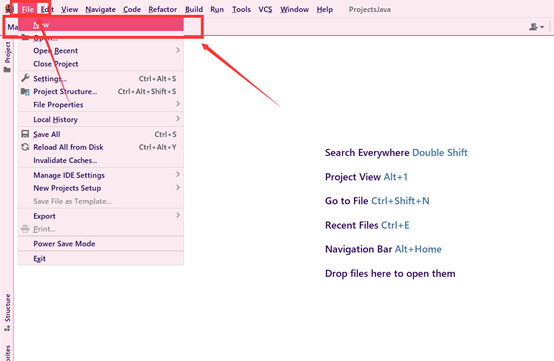
Task: Click the Project Structure folder icon
Action: tap(25, 91)
